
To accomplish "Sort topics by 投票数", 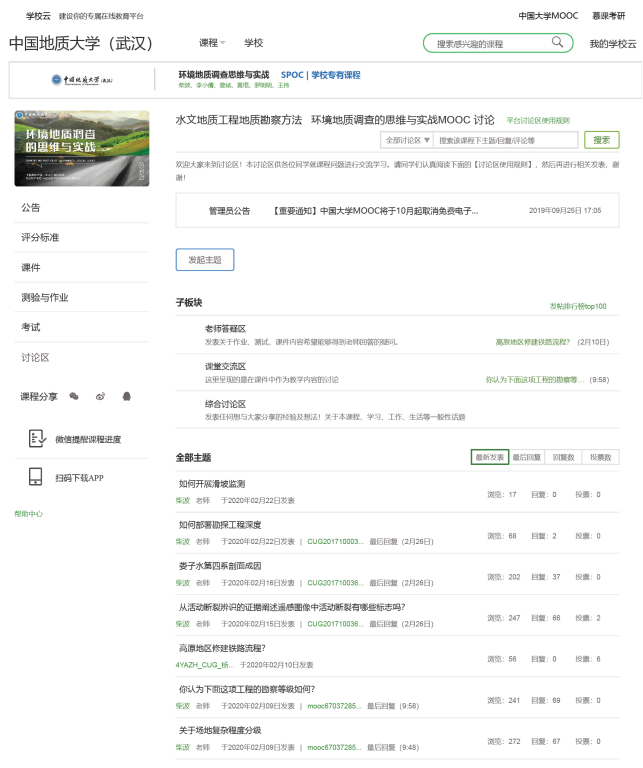I will [x=600, y=457].
